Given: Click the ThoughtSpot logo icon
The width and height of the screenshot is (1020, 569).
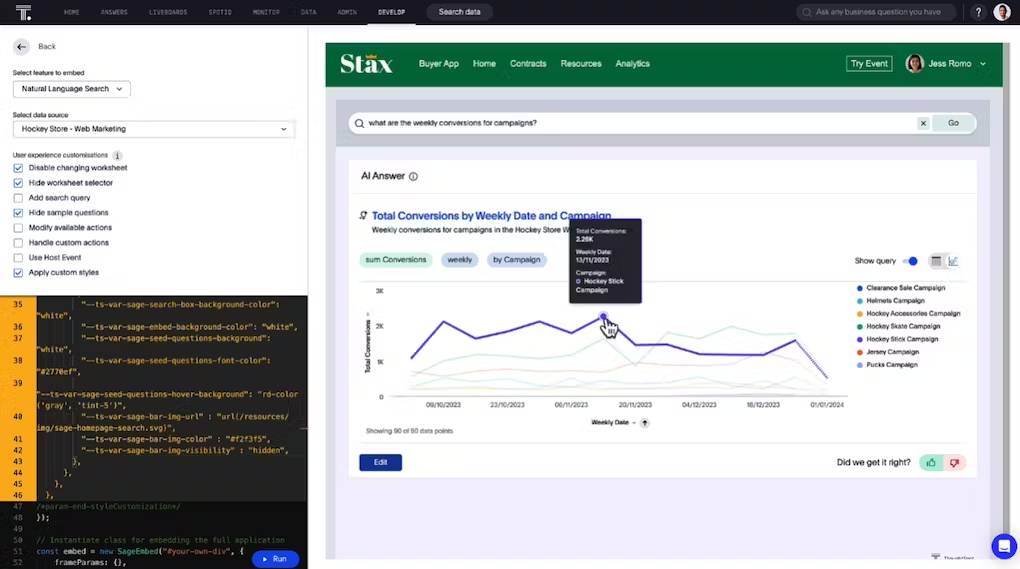Looking at the screenshot, I should (23, 12).
